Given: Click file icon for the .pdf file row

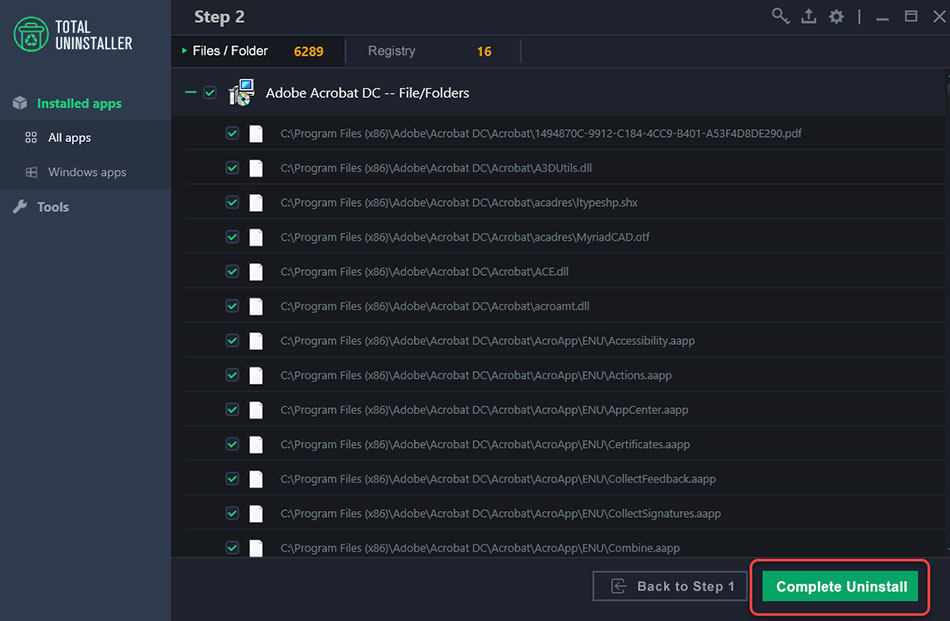Looking at the screenshot, I should point(256,134).
